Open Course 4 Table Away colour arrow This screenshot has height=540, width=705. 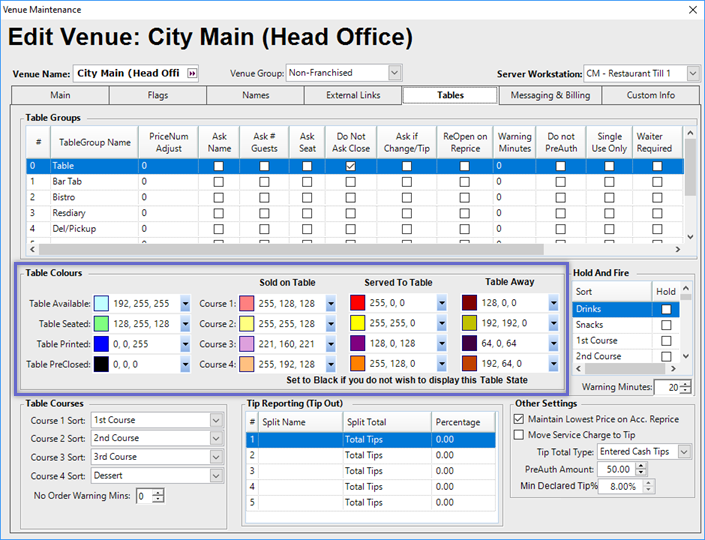[553, 365]
